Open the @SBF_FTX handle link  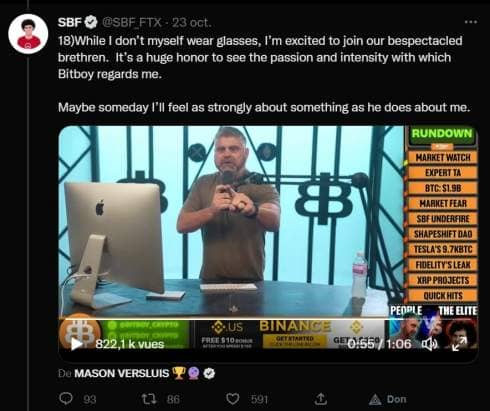coord(131,23)
